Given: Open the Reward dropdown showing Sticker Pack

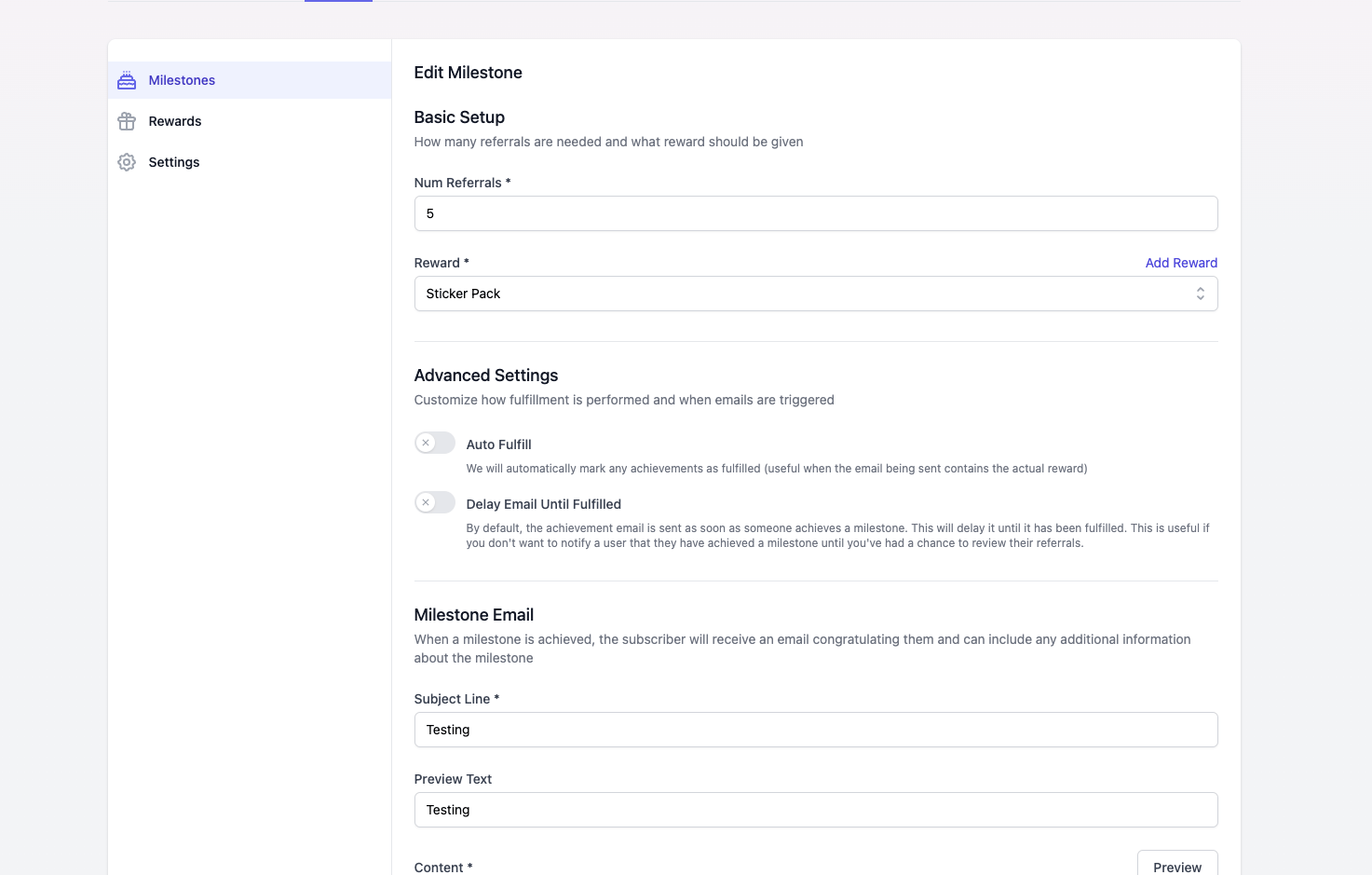Looking at the screenshot, I should [x=816, y=294].
